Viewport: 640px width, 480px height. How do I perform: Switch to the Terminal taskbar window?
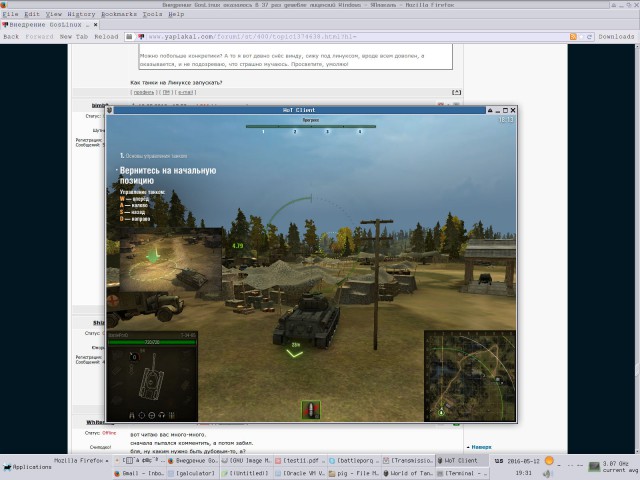(462, 473)
